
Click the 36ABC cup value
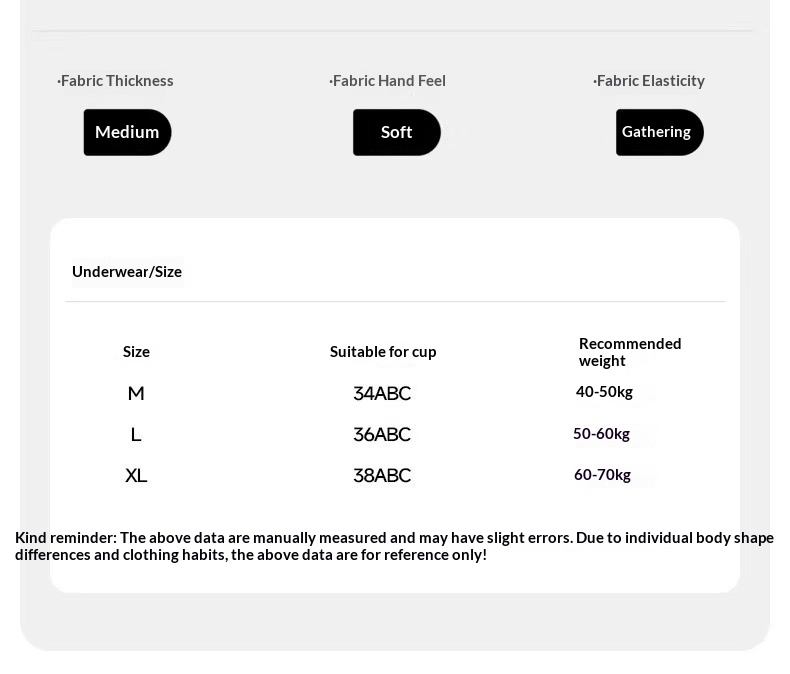382,434
